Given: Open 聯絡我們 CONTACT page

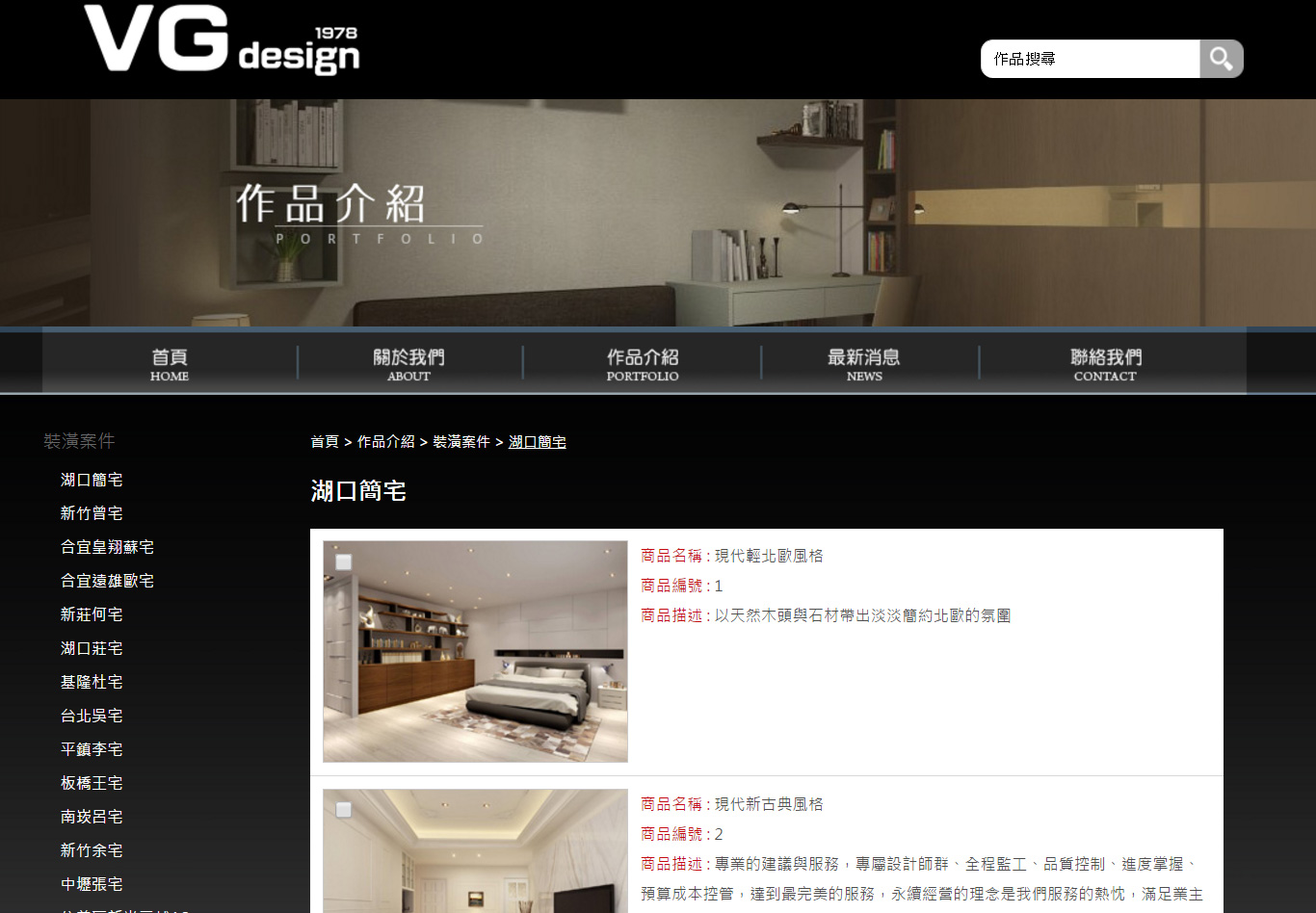Looking at the screenshot, I should pos(1105,364).
